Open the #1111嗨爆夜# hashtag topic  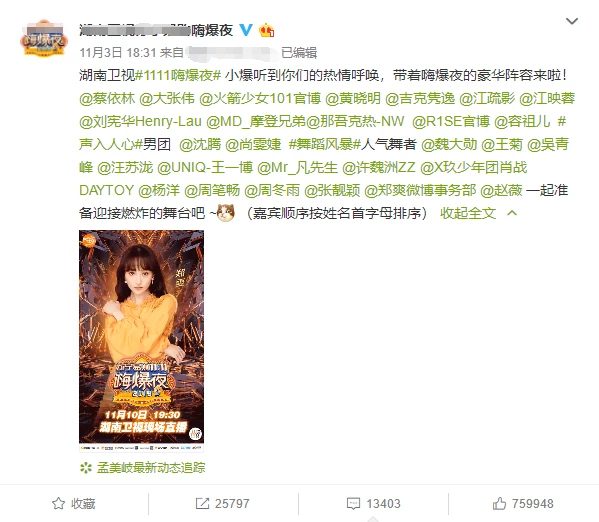[178, 75]
